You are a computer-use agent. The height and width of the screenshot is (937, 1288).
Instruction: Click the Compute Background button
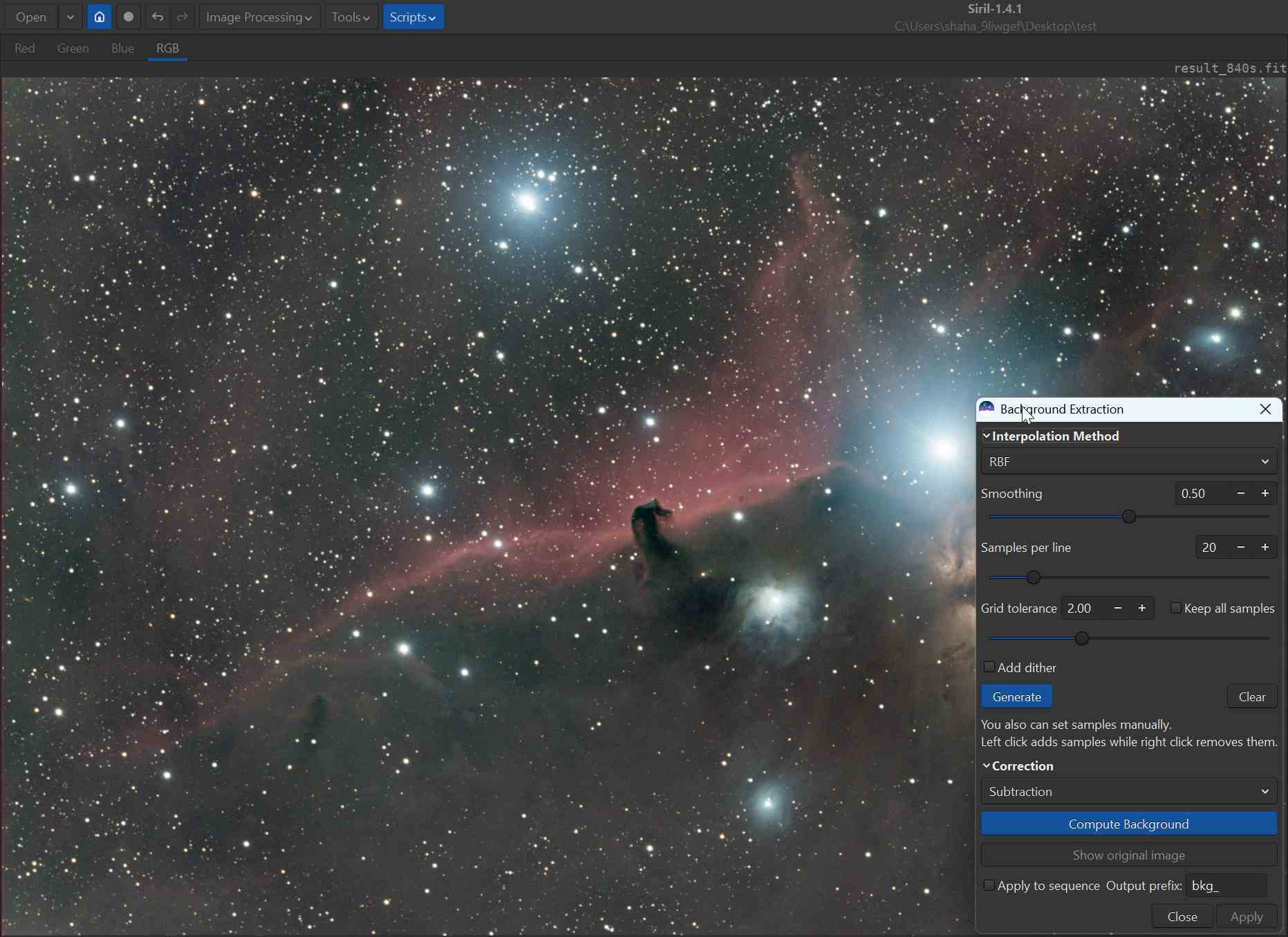coord(1128,824)
